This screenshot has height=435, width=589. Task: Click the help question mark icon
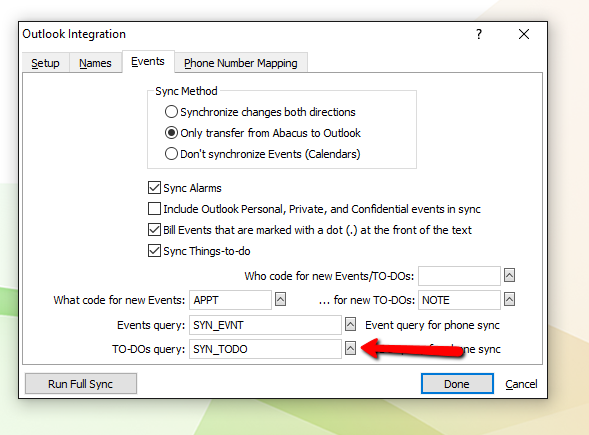coord(479,34)
